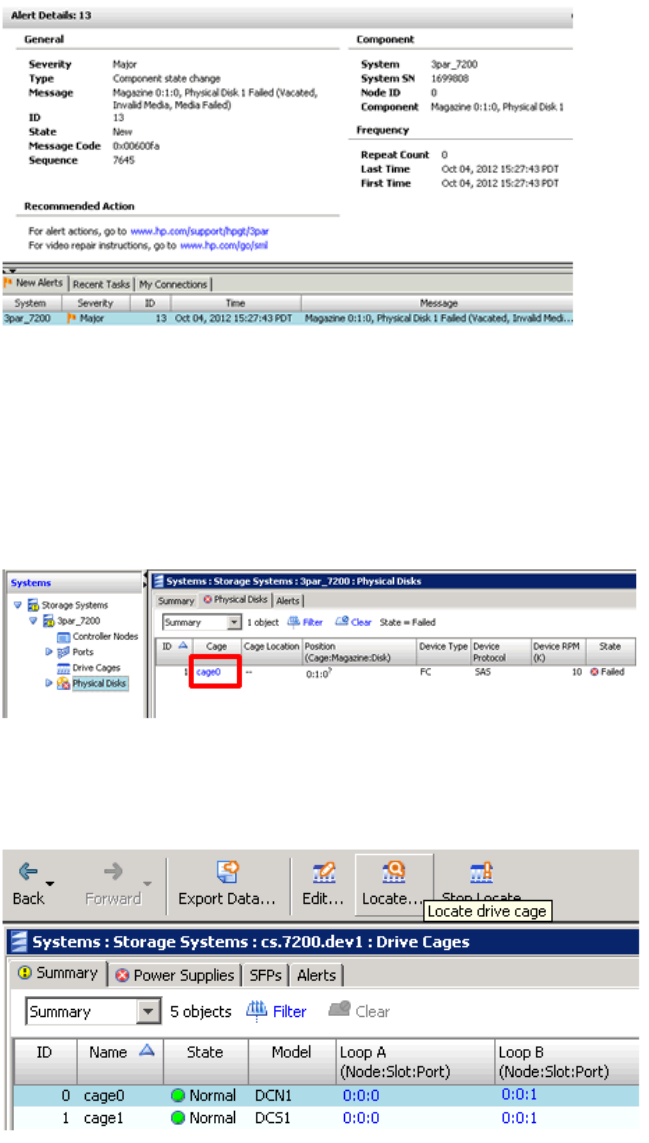Click the Ports icon in Systems tree
The image size is (649, 1143).
click(63, 652)
